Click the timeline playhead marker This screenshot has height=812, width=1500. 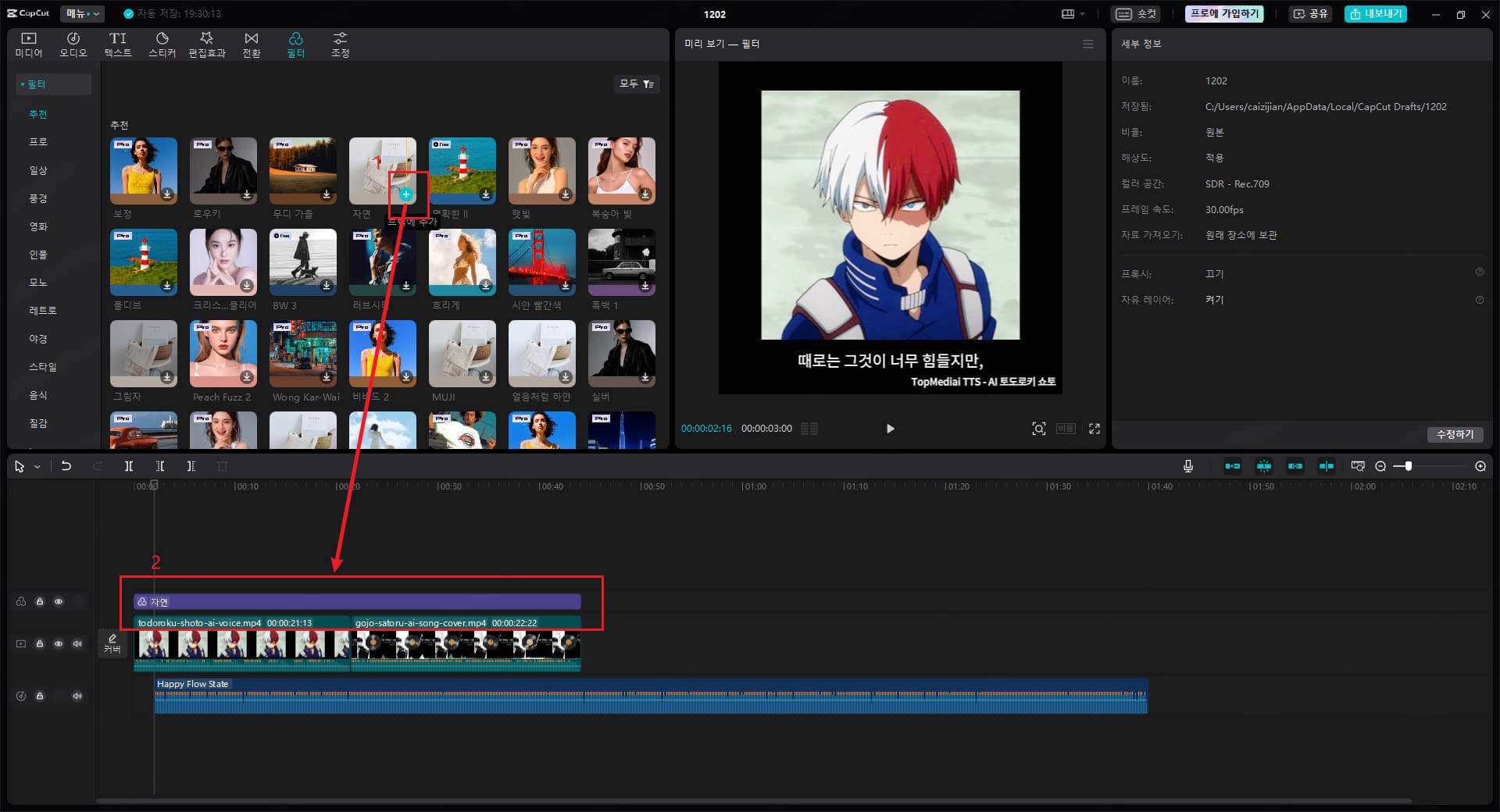point(154,485)
